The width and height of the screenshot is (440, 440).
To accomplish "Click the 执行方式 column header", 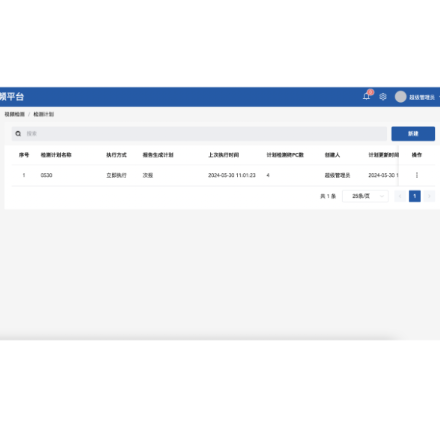I will pos(116,155).
